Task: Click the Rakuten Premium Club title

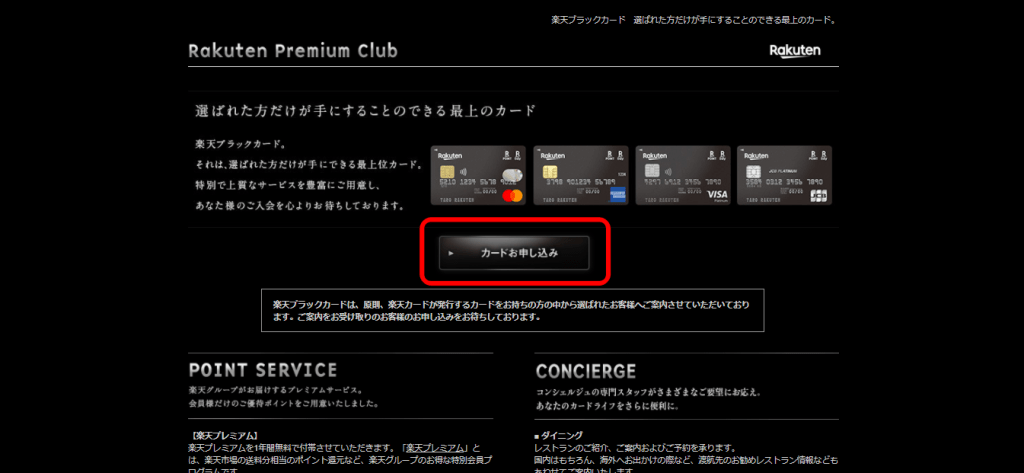Action: [x=292, y=51]
